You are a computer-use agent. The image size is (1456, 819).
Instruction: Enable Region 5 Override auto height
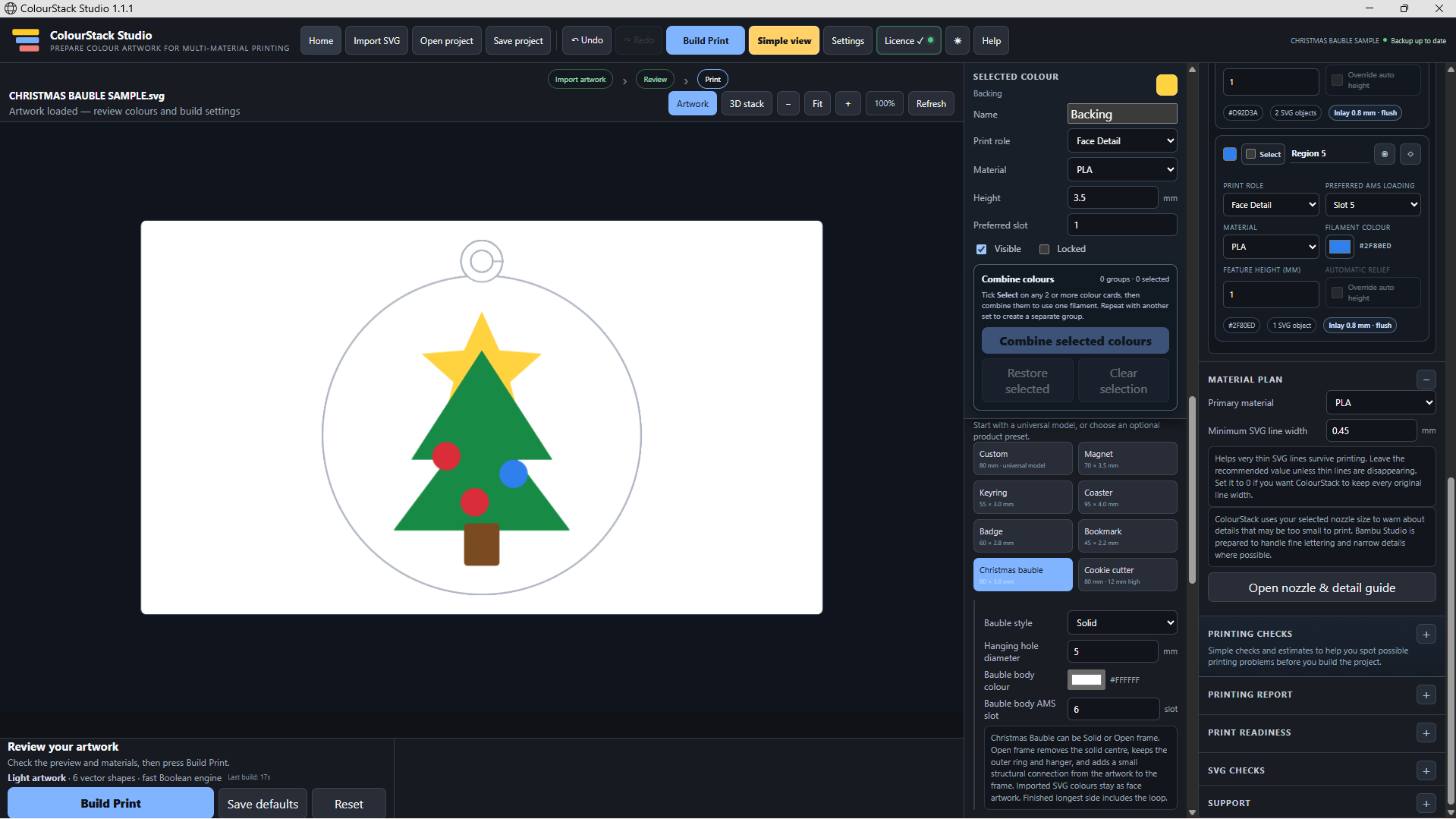1337,293
